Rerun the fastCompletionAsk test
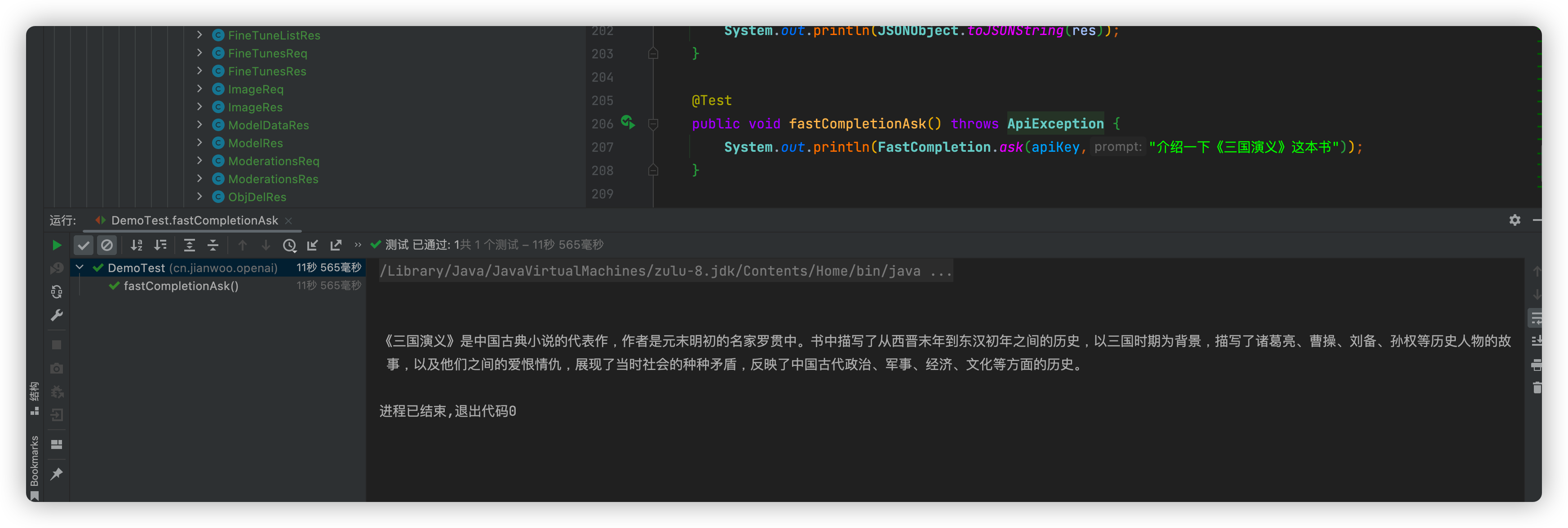This screenshot has width=1568, height=528. tap(57, 245)
